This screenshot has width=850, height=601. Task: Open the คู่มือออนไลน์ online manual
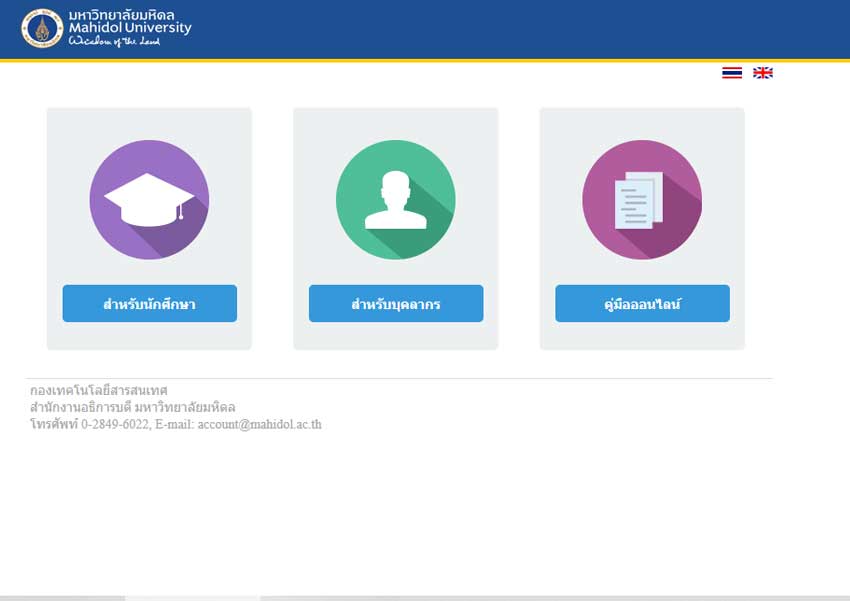642,304
